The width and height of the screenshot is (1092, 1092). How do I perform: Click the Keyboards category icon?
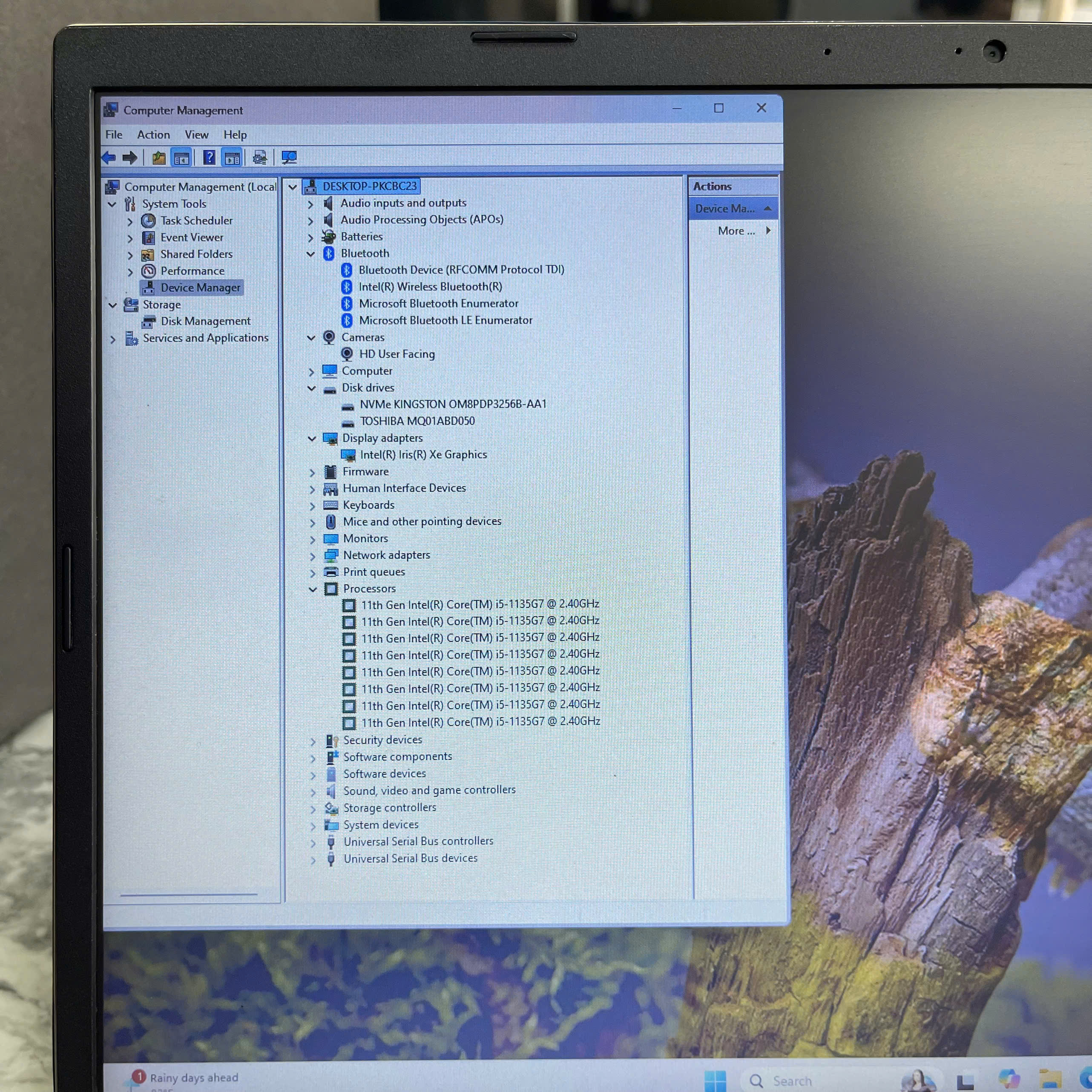pyautogui.click(x=330, y=505)
